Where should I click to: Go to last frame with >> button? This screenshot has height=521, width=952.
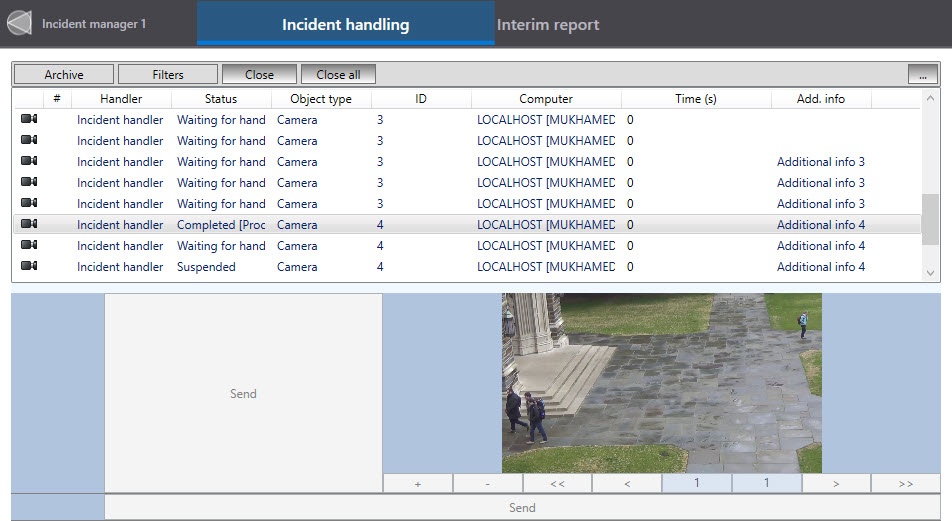click(906, 484)
